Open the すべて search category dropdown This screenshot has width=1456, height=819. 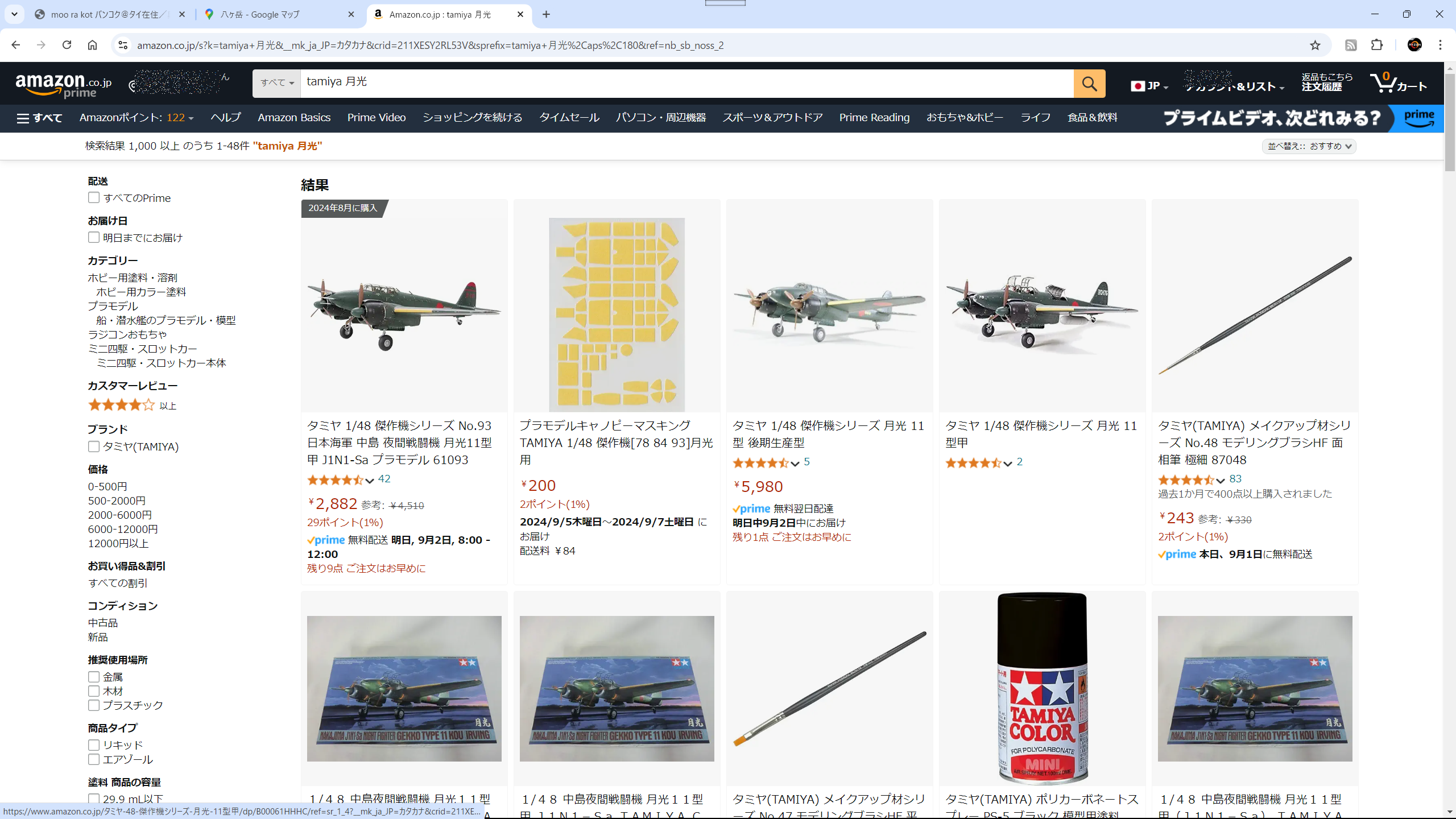click(276, 84)
